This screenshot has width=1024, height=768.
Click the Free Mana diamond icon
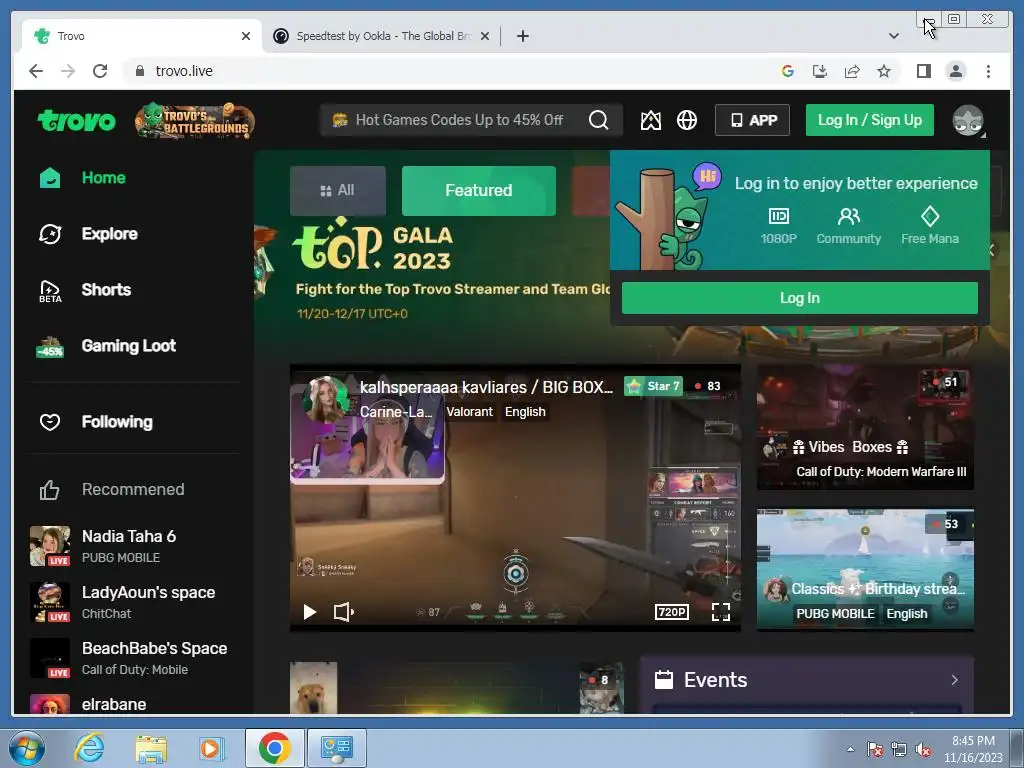tap(930, 216)
